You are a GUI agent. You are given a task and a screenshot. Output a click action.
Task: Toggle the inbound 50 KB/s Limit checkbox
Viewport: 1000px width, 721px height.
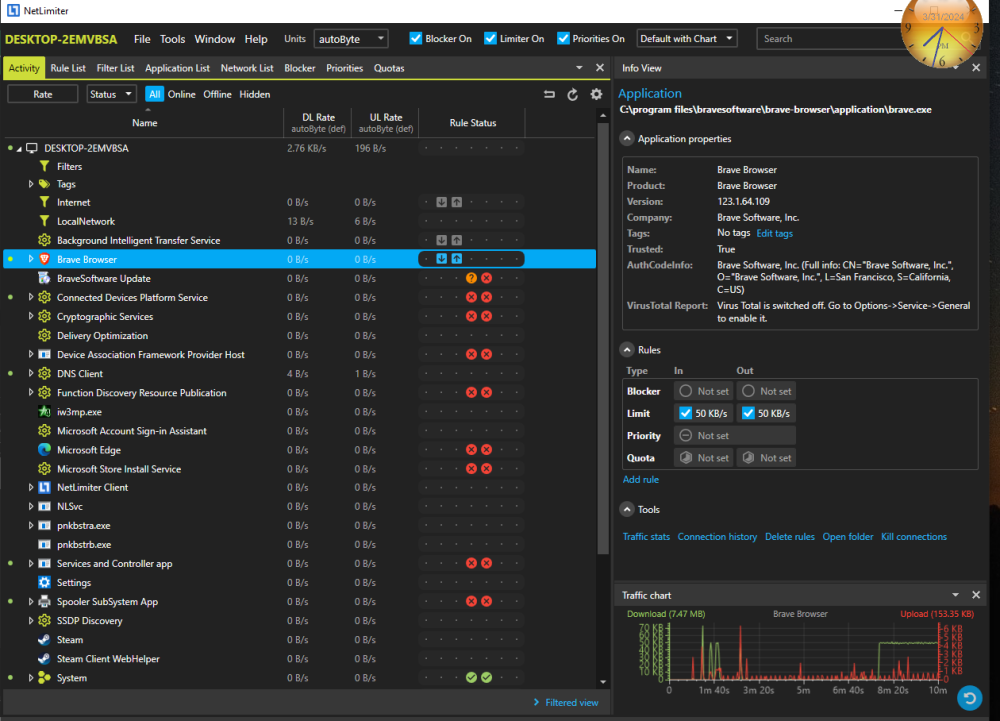(x=685, y=413)
